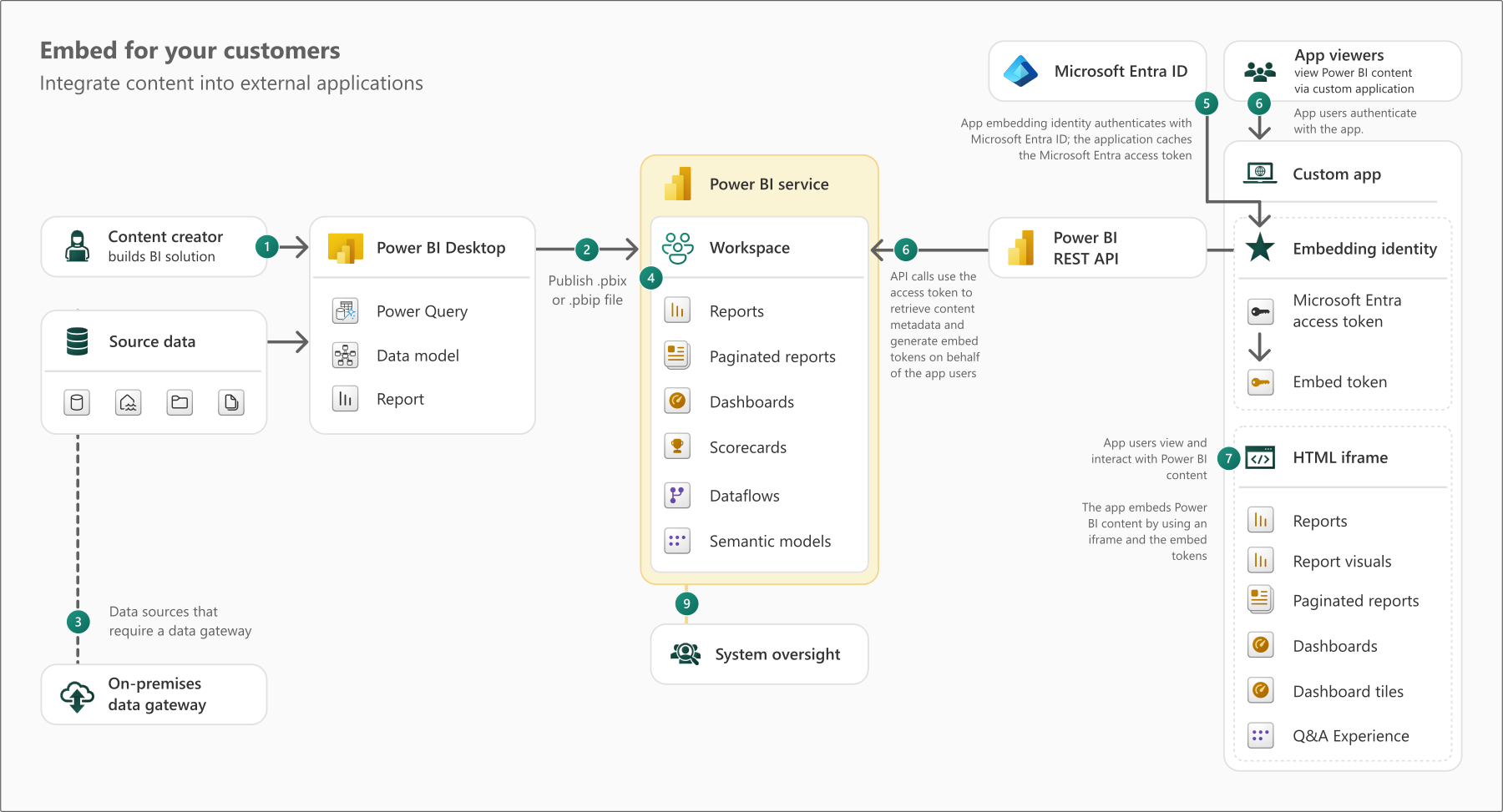Click the Paginated reports icon under HTML iframe

[x=1261, y=599]
